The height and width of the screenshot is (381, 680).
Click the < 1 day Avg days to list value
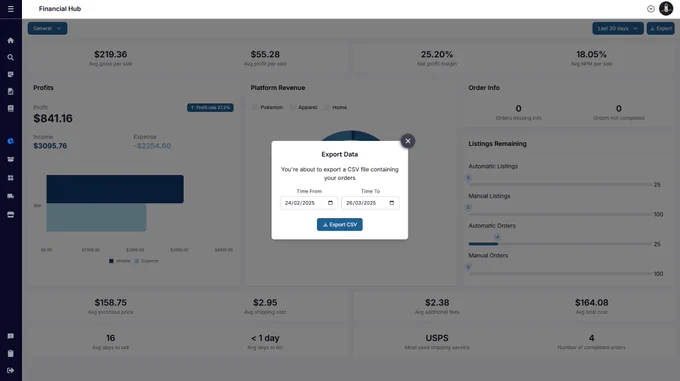(265, 338)
